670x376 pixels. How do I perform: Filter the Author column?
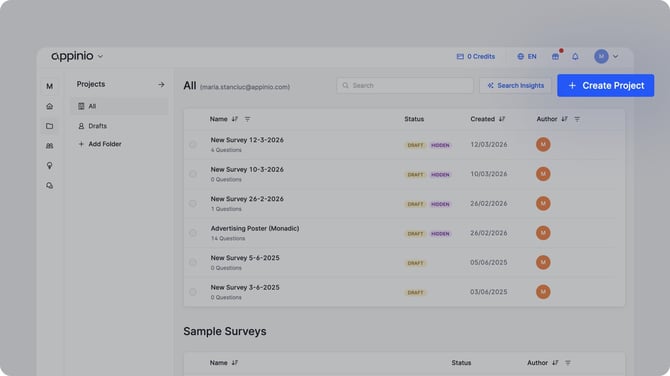pyautogui.click(x=577, y=119)
